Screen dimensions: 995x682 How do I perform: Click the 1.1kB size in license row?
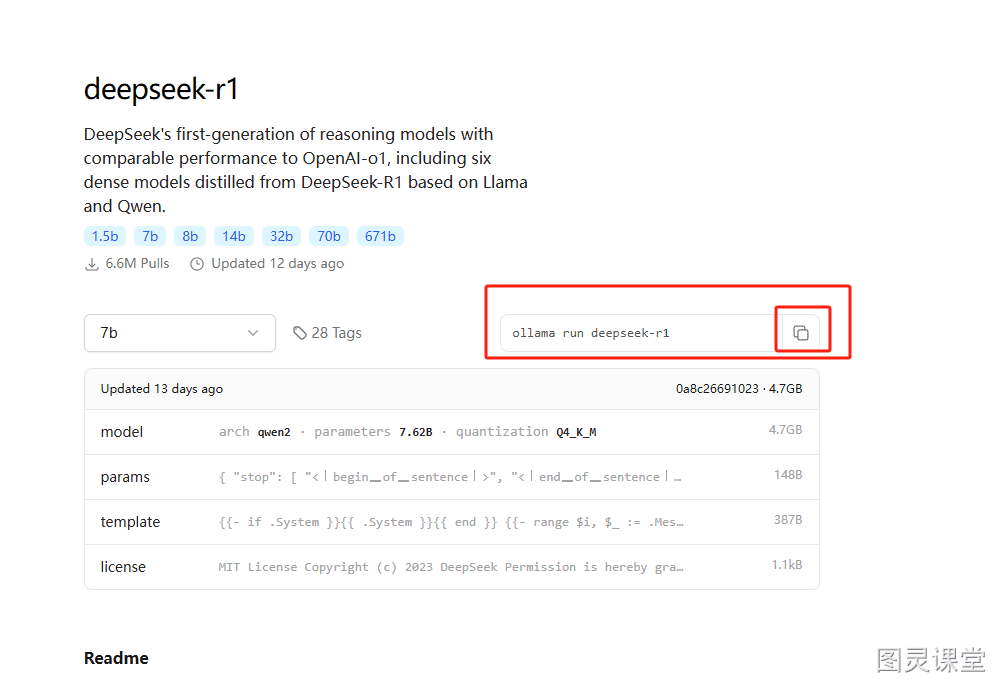pos(787,565)
